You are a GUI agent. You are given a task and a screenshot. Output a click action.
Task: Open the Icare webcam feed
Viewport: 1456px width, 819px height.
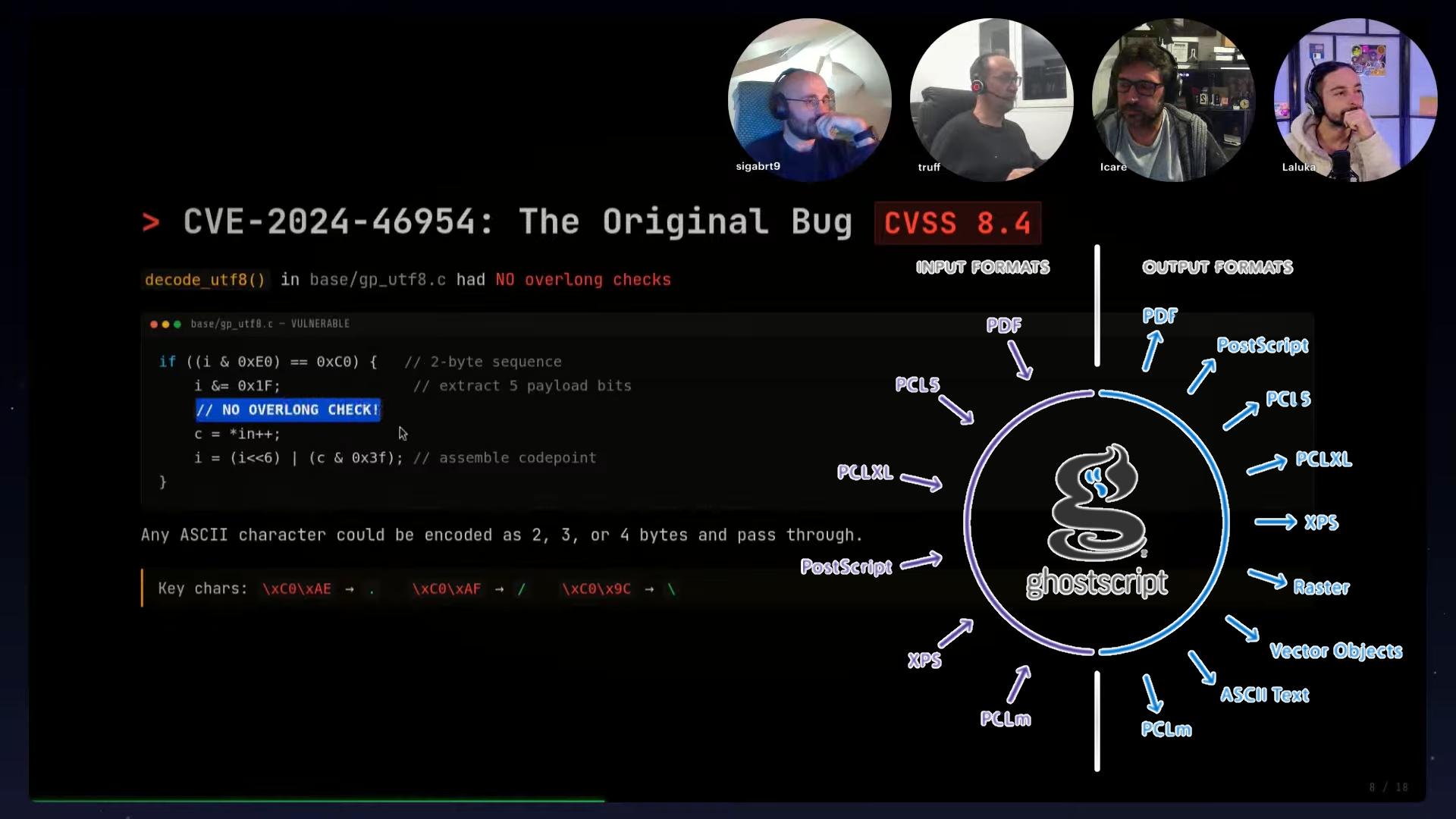(x=1173, y=100)
